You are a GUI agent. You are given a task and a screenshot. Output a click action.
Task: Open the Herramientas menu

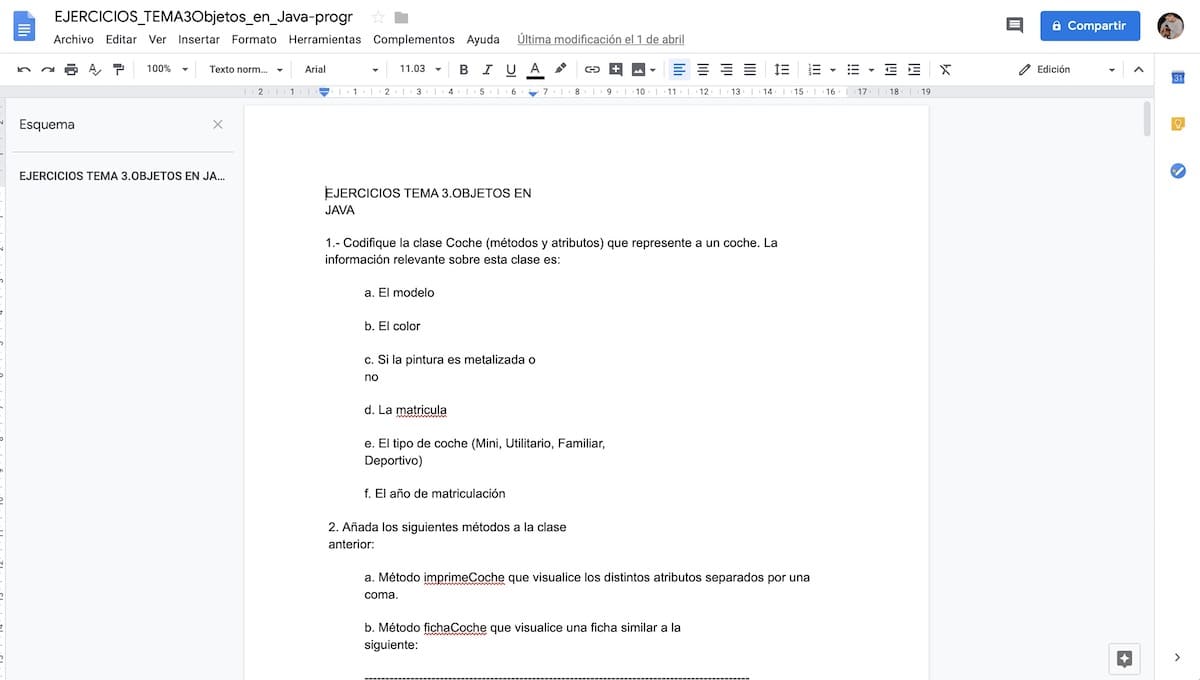(324, 40)
